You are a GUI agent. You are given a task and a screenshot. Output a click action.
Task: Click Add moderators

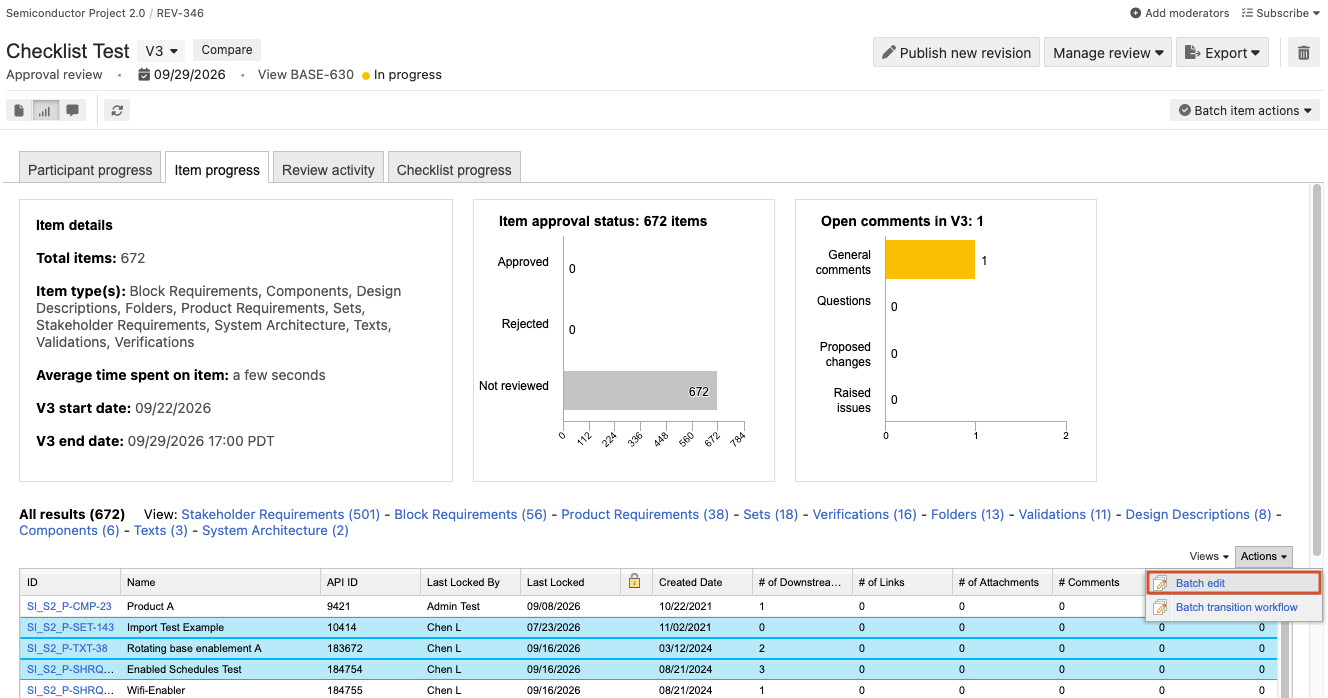(x=1180, y=13)
